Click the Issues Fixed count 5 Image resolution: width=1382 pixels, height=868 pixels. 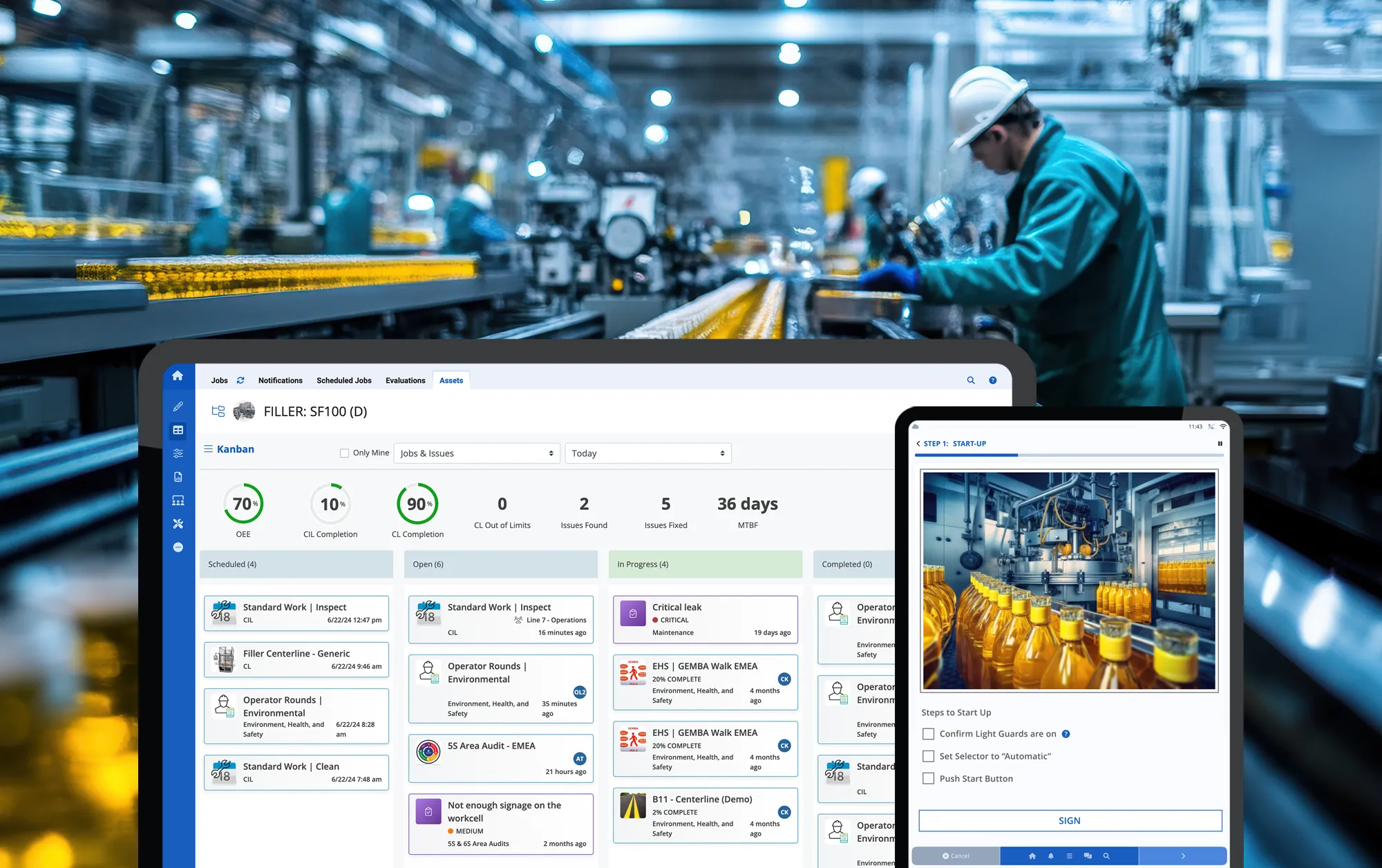[x=665, y=504]
